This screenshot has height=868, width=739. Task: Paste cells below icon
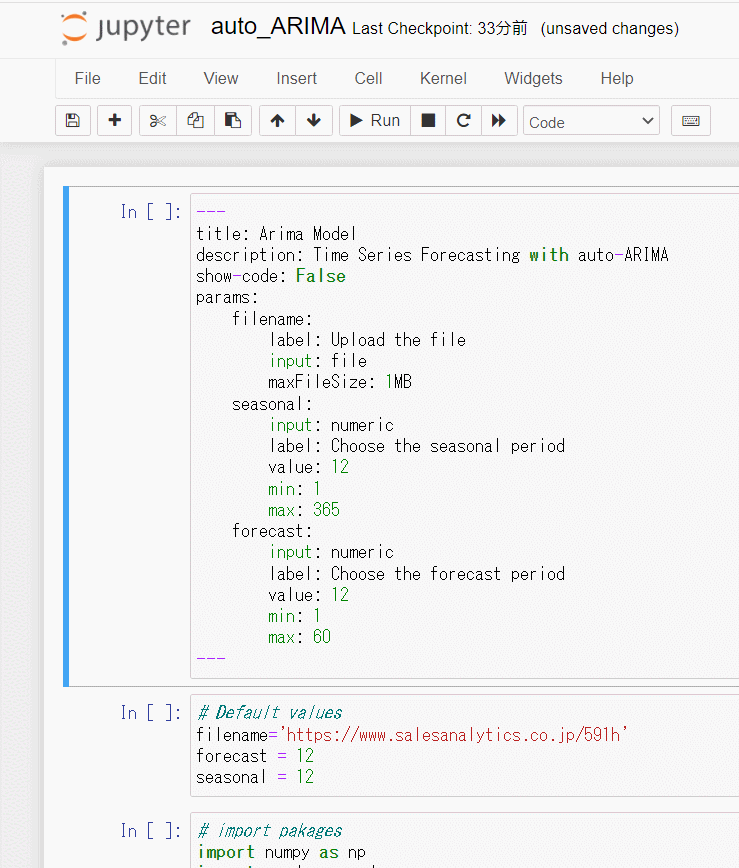click(232, 121)
